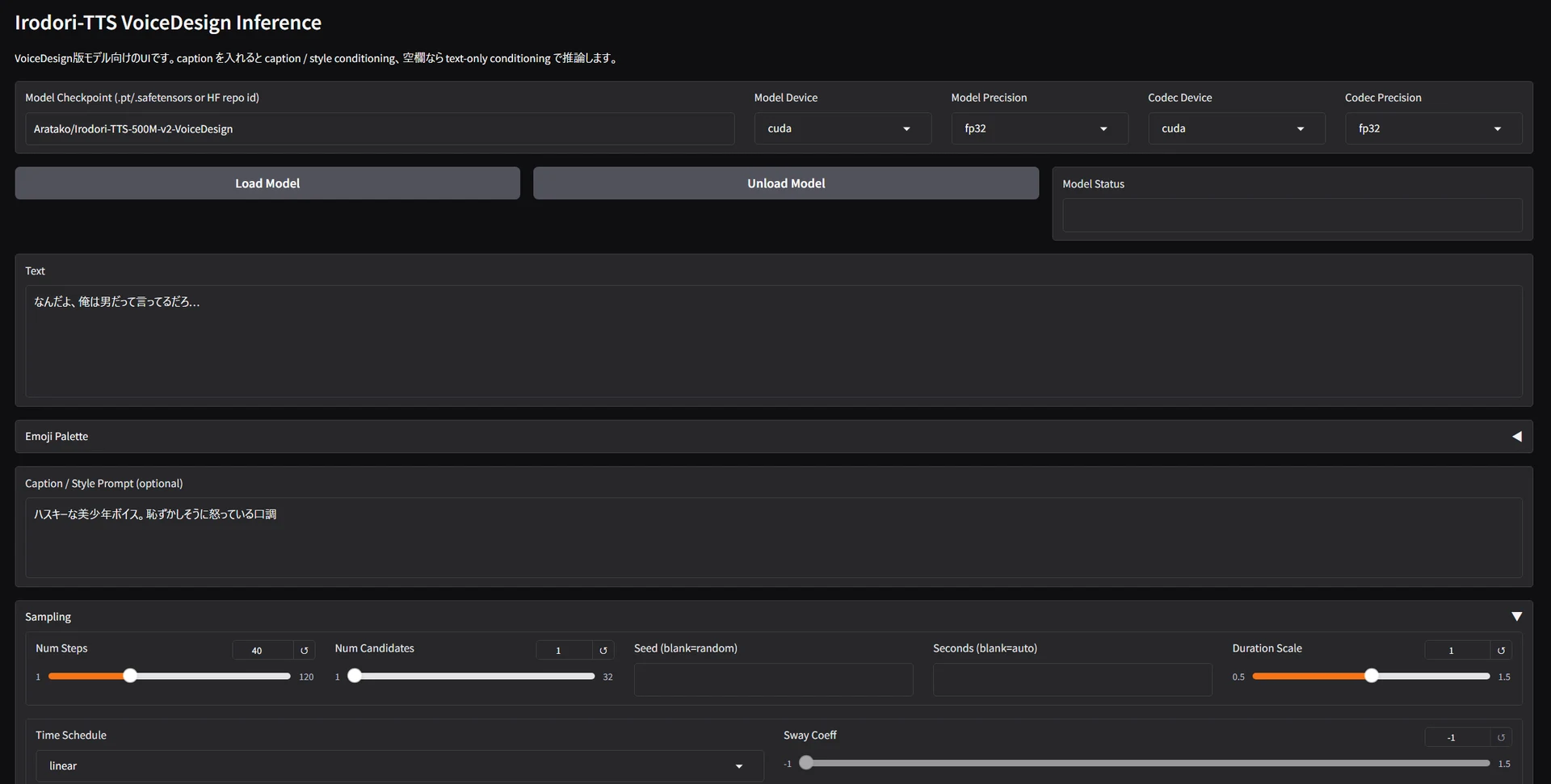This screenshot has width=1551, height=784.
Task: Adjust the Sway Coeff slider
Action: pyautogui.click(x=1145, y=763)
